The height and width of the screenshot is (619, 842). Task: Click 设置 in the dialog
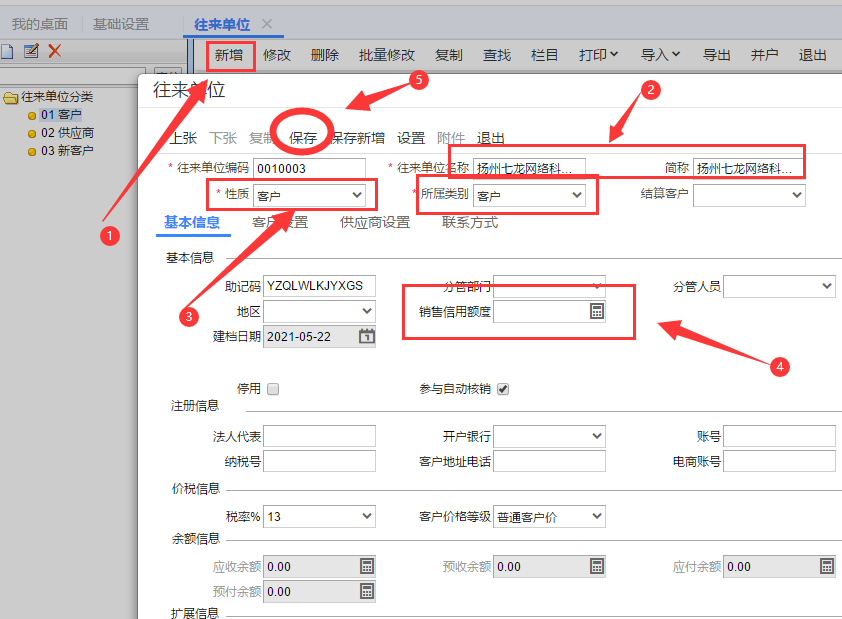(411, 138)
